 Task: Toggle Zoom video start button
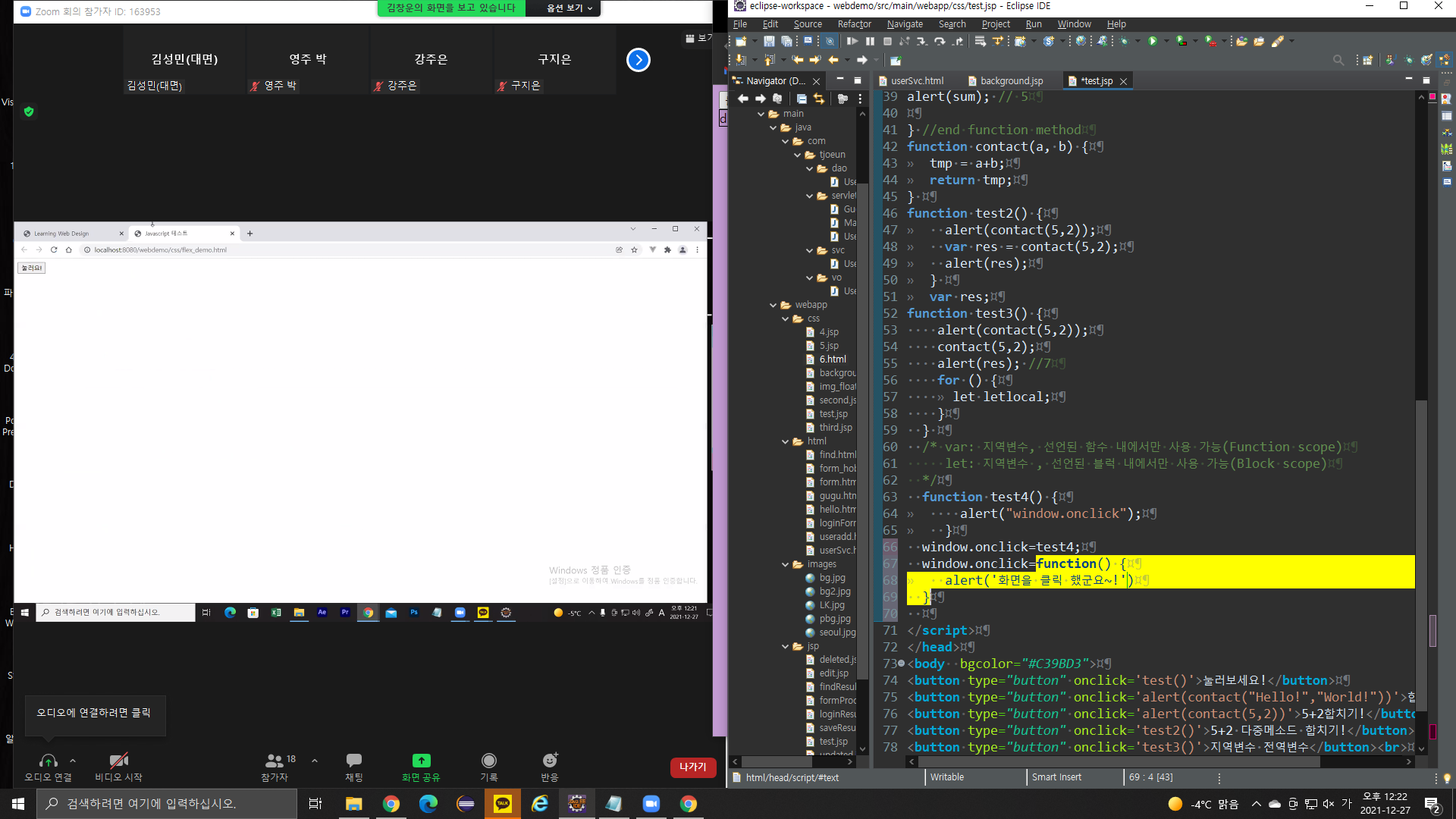(x=118, y=761)
